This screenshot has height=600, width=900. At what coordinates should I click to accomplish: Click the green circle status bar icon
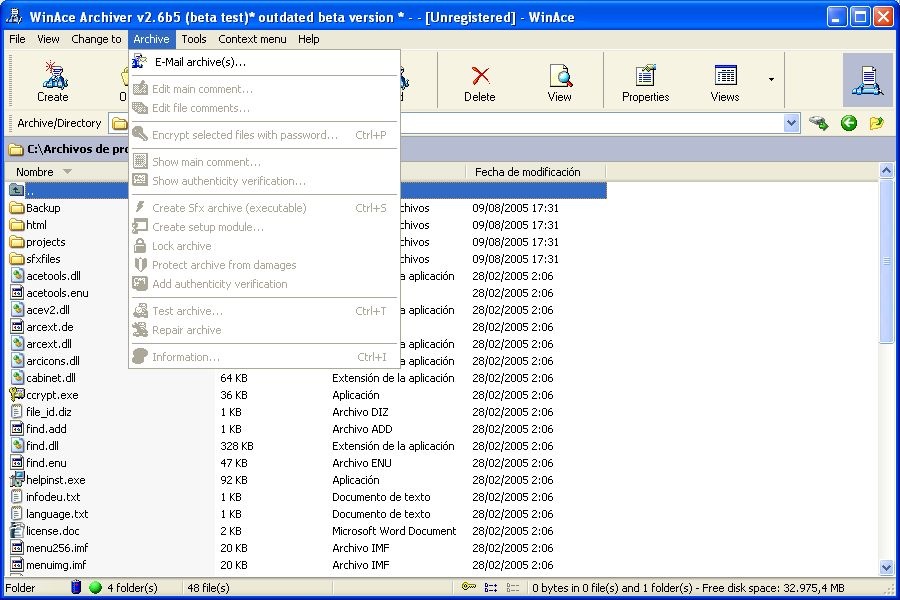(x=95, y=588)
